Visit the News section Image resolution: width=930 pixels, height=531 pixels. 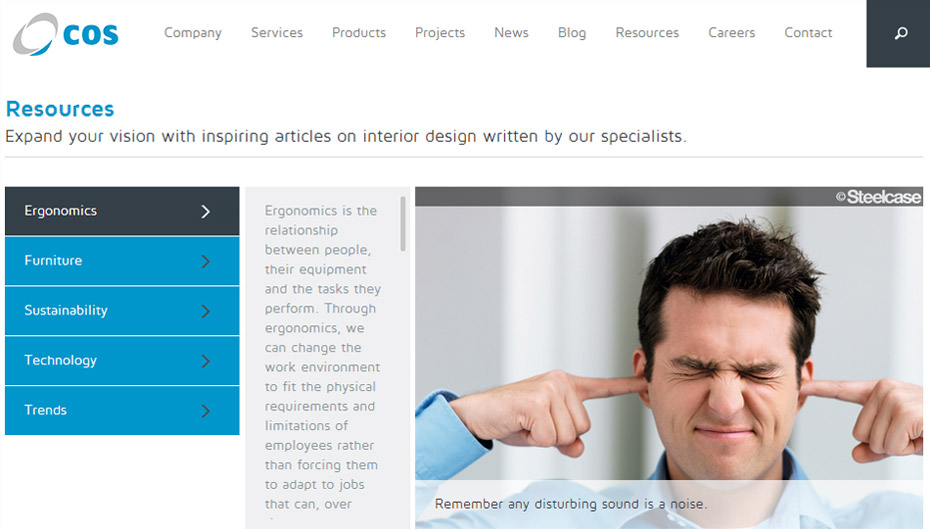tap(511, 33)
